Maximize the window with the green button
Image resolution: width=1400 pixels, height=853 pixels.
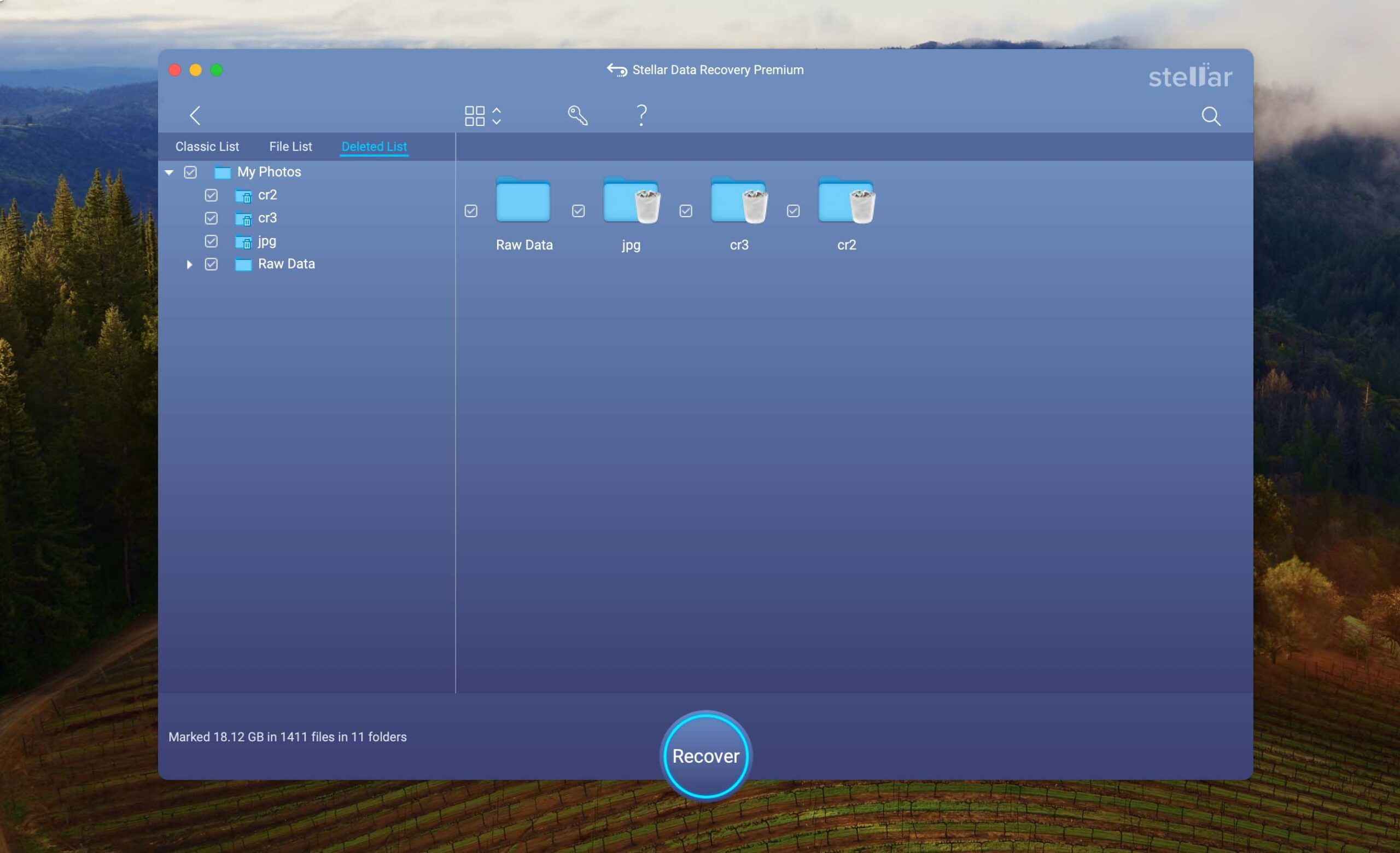click(217, 70)
